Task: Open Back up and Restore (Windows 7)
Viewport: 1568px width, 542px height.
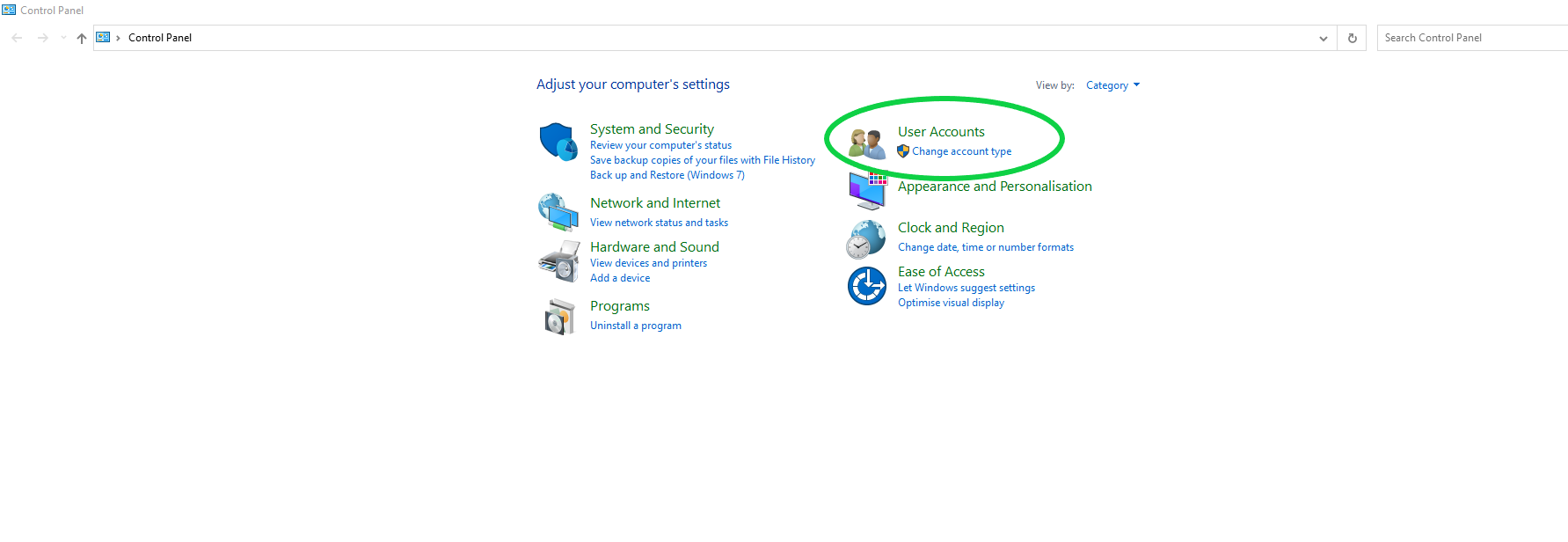Action: pyautogui.click(x=667, y=175)
